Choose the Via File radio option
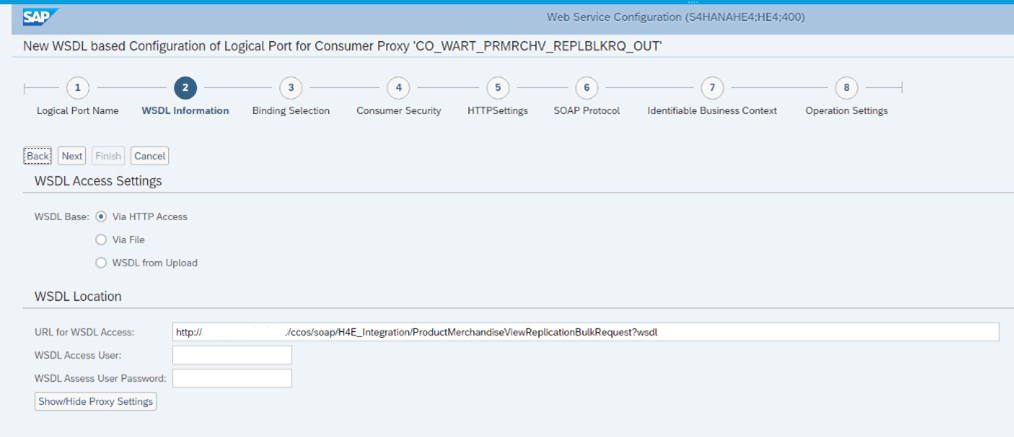Screen dimensions: 1014x437 click(x=100, y=240)
